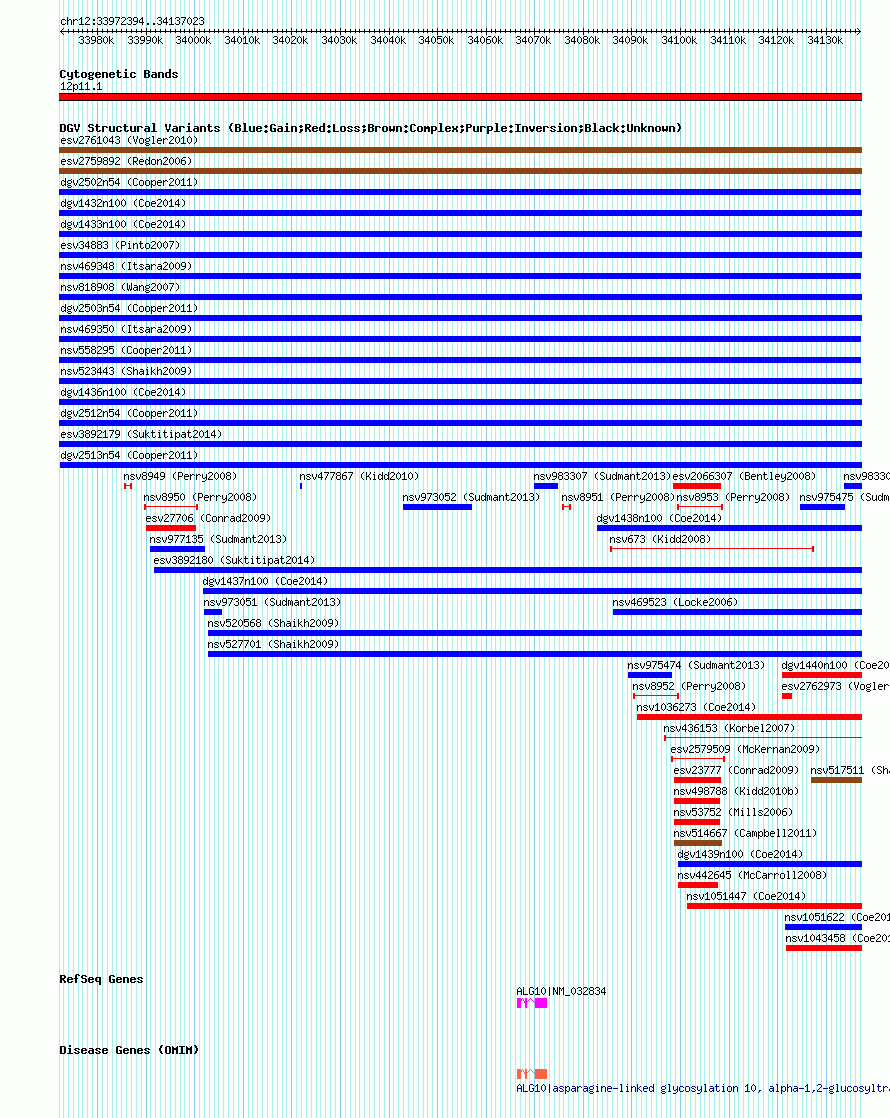Select the brown nsv514667 (Campbell2011) bar
Screen dimensions: 890x1118
pos(698,843)
